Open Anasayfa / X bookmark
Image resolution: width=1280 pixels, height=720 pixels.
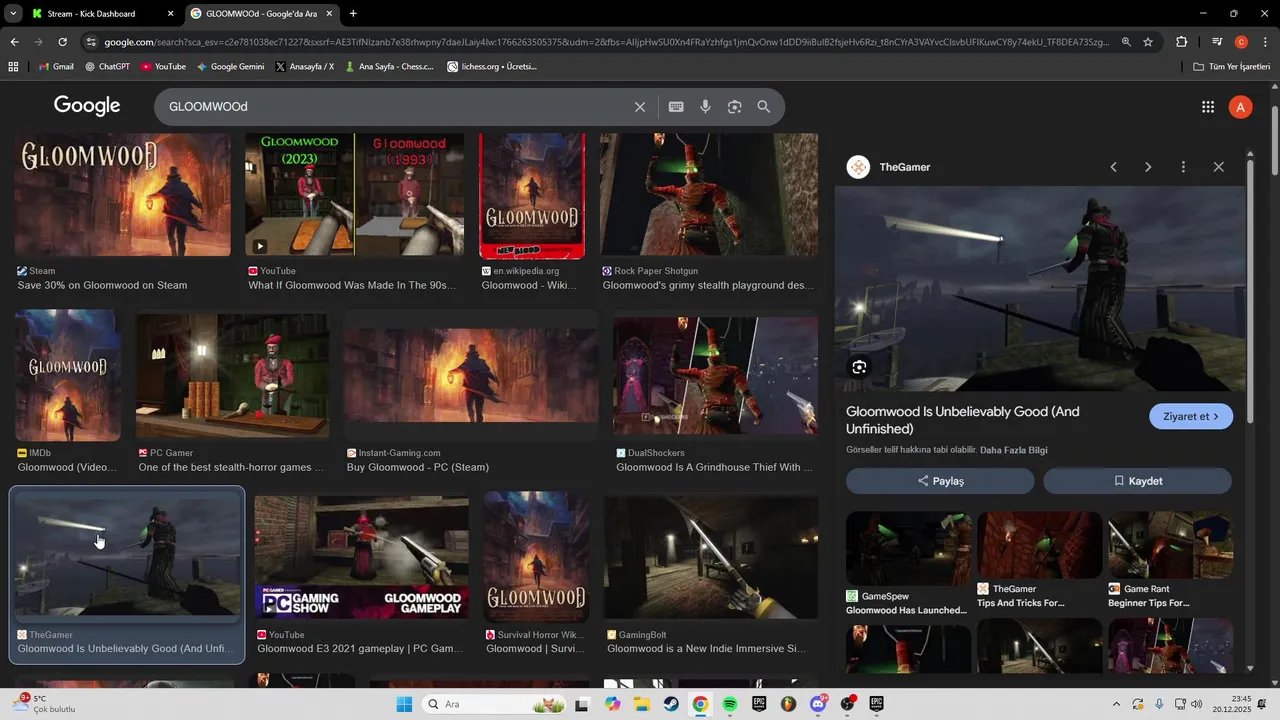(x=305, y=67)
